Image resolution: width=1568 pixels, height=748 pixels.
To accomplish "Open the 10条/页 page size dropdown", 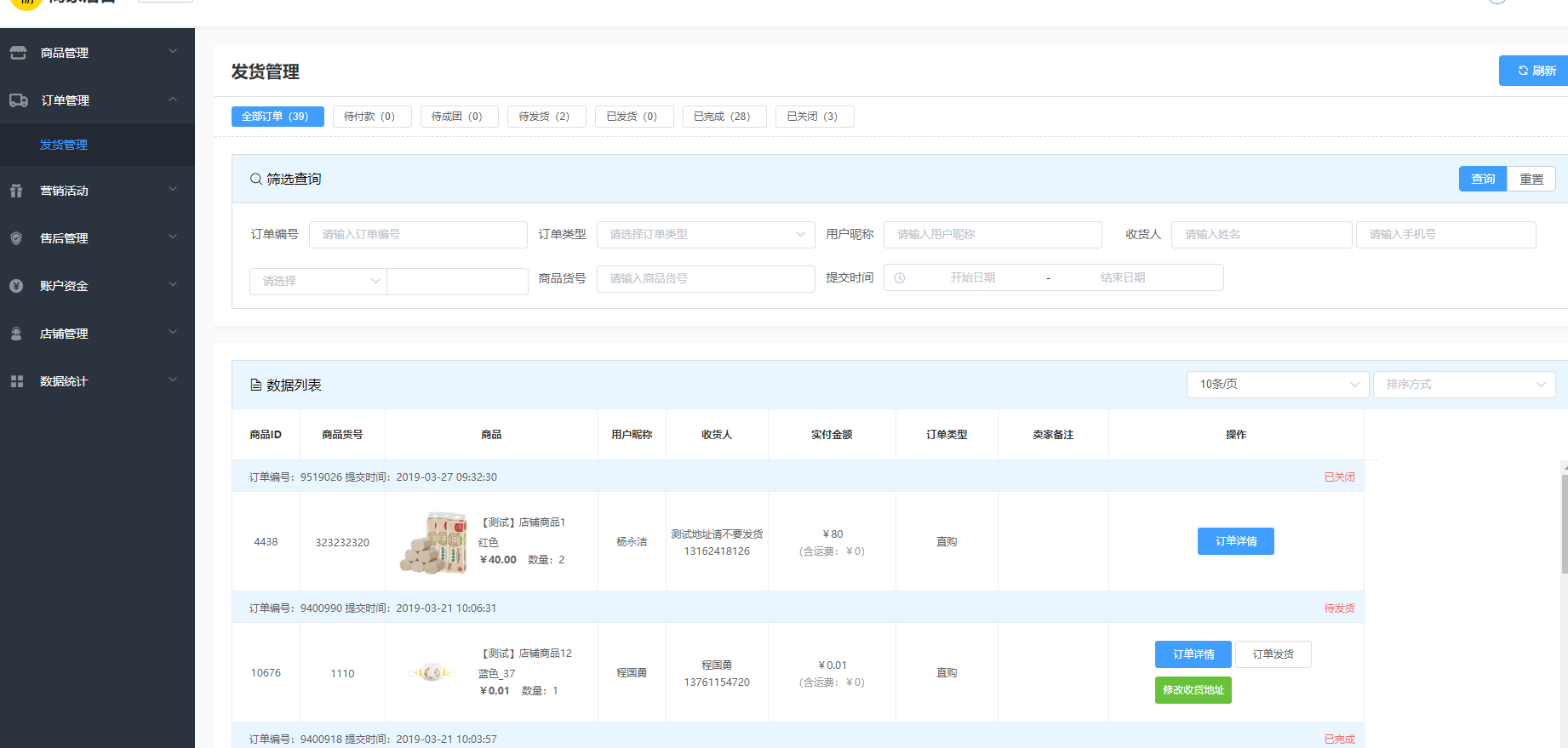I will [1278, 384].
